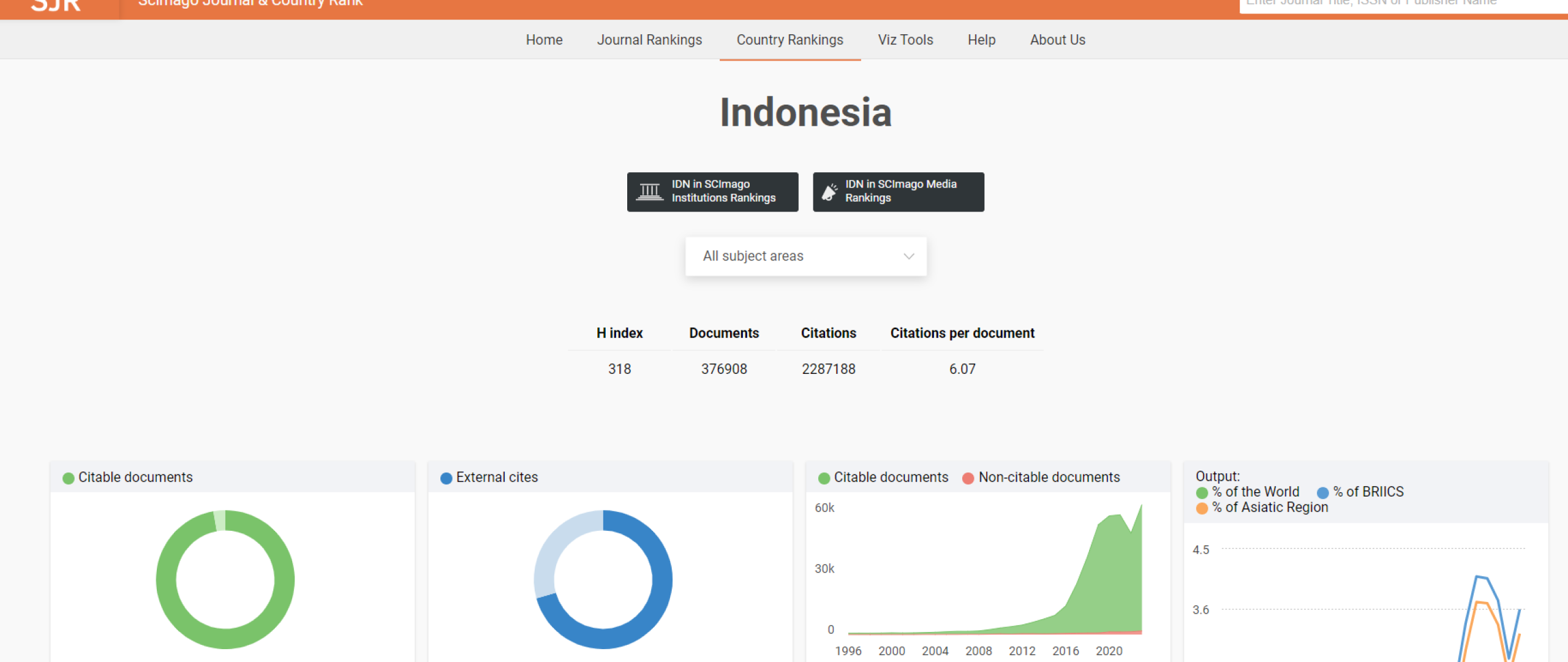The width and height of the screenshot is (1568, 662).
Task: Open the Home menu item
Action: (544, 40)
